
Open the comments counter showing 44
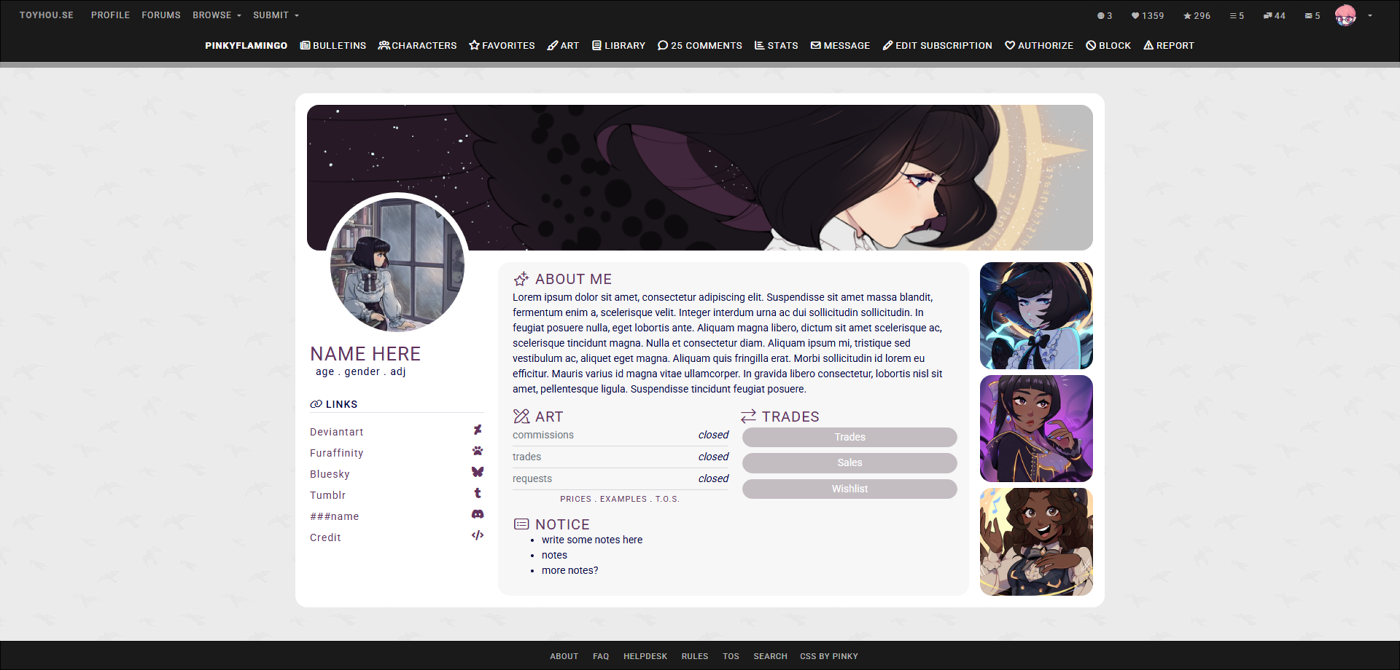point(1274,15)
